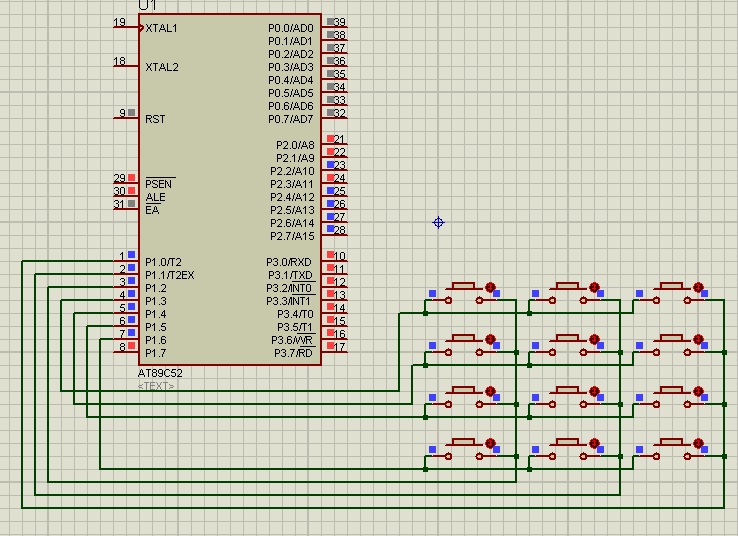738x536 pixels.
Task: Click the EA pin label on the chip
Action: 152,210
